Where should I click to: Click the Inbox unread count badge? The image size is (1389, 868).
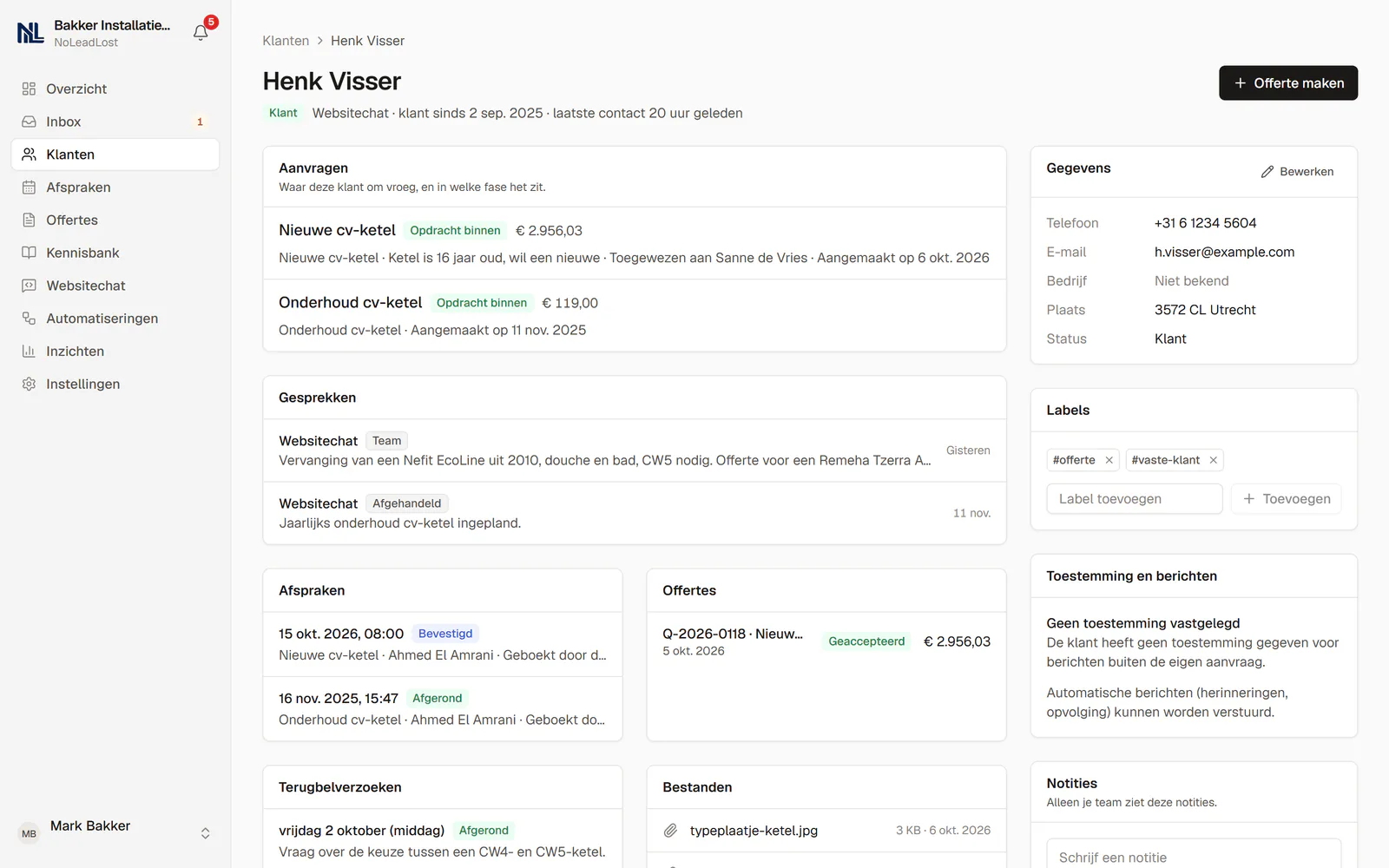click(200, 122)
